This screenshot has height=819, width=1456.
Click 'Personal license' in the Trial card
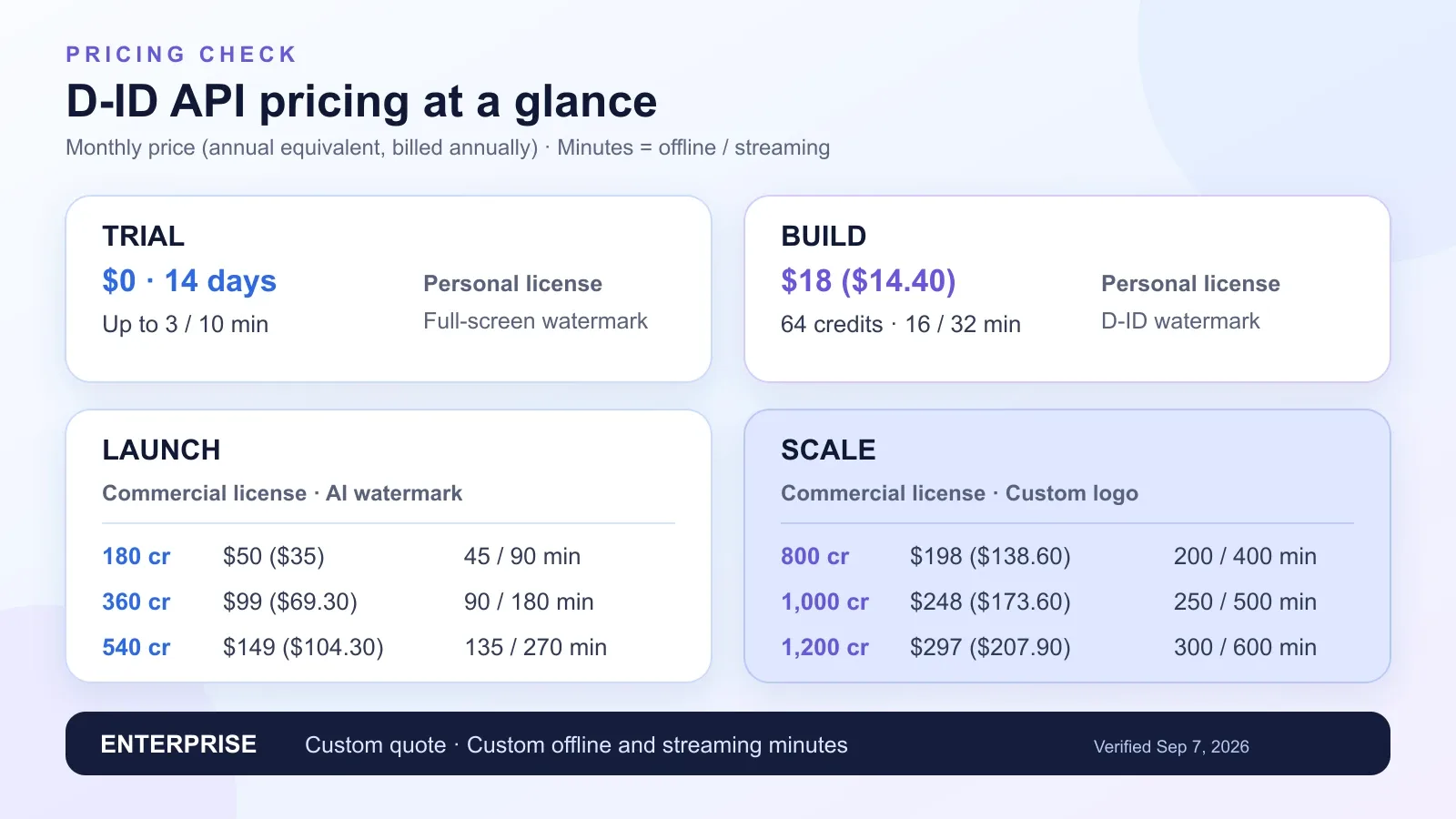tap(512, 284)
